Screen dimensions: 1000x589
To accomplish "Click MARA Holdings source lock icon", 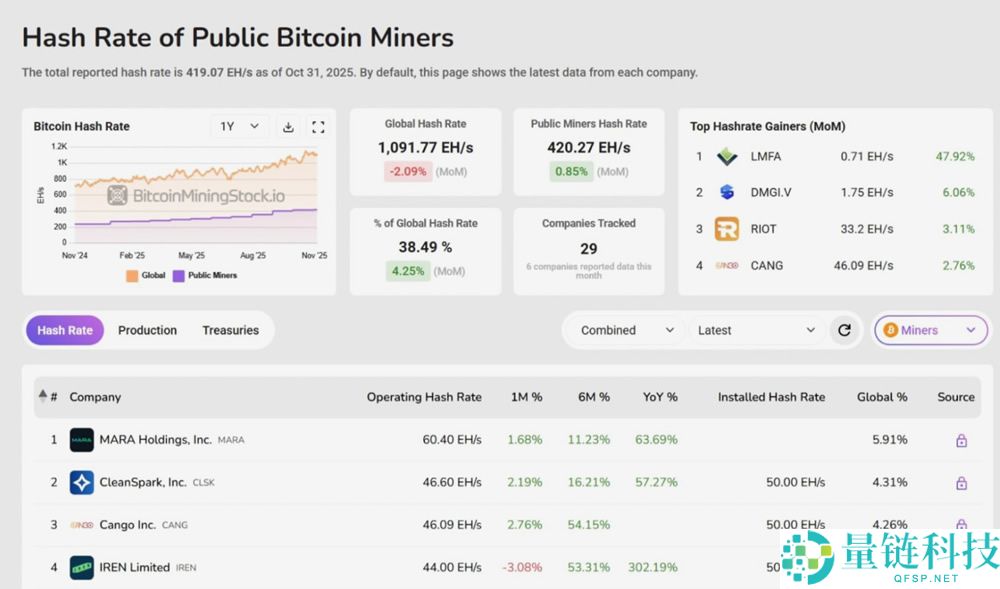I will (x=961, y=440).
